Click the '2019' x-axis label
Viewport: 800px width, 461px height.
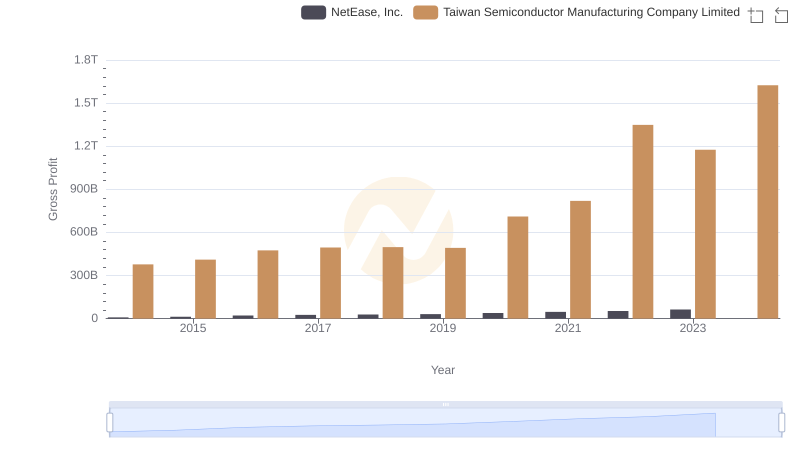tap(443, 328)
